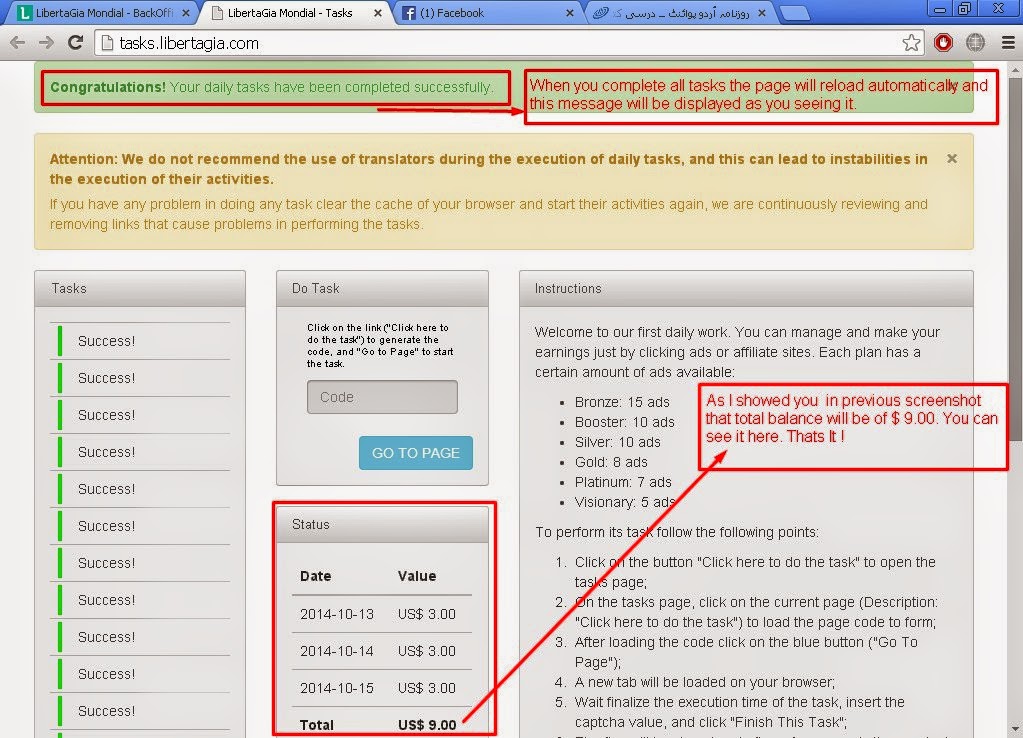The width and height of the screenshot is (1023, 738).
Task: Restore down the browser window
Action: click(965, 9)
